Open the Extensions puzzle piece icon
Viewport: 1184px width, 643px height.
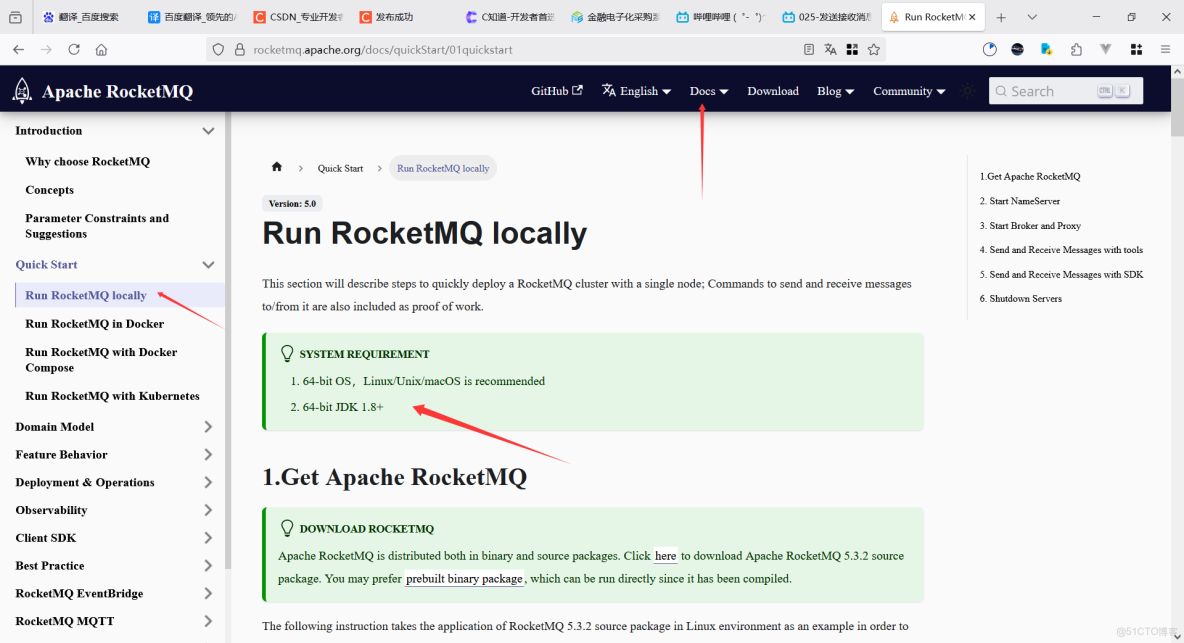(1075, 48)
